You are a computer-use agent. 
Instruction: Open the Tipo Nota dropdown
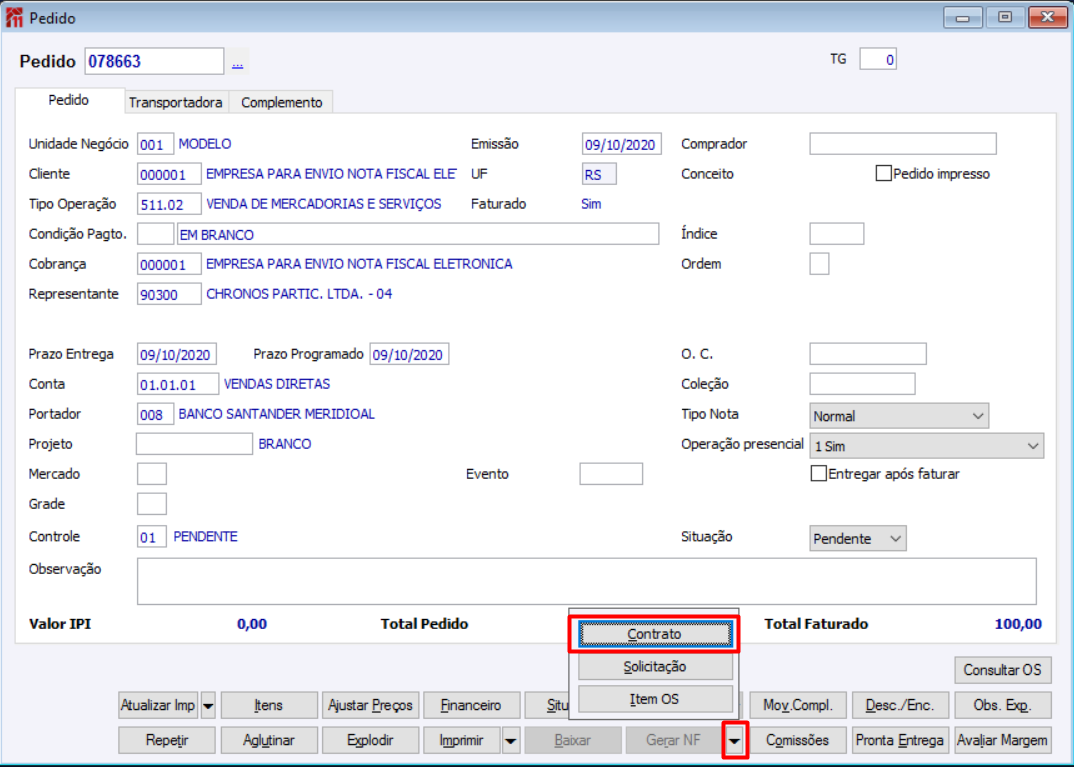[899, 416]
